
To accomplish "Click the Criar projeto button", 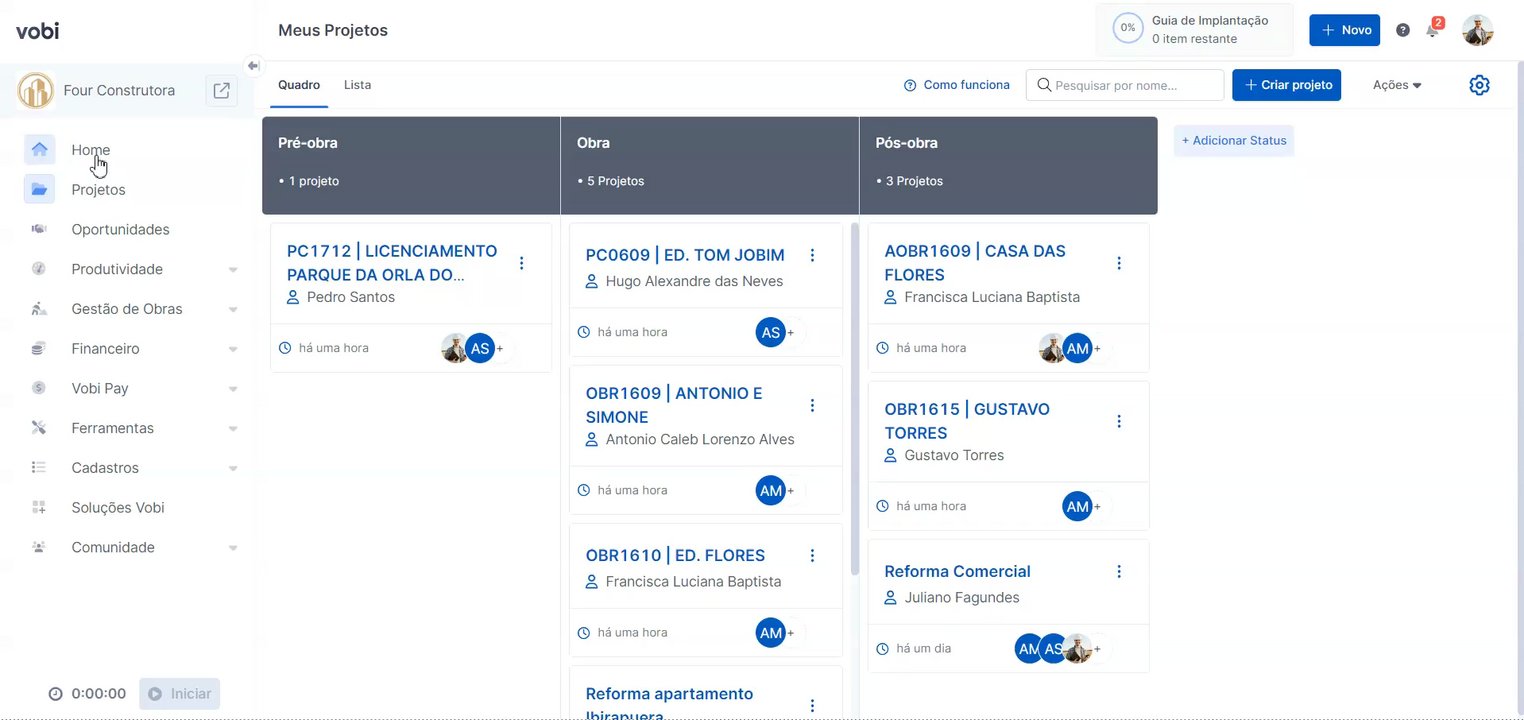I will tap(1286, 85).
